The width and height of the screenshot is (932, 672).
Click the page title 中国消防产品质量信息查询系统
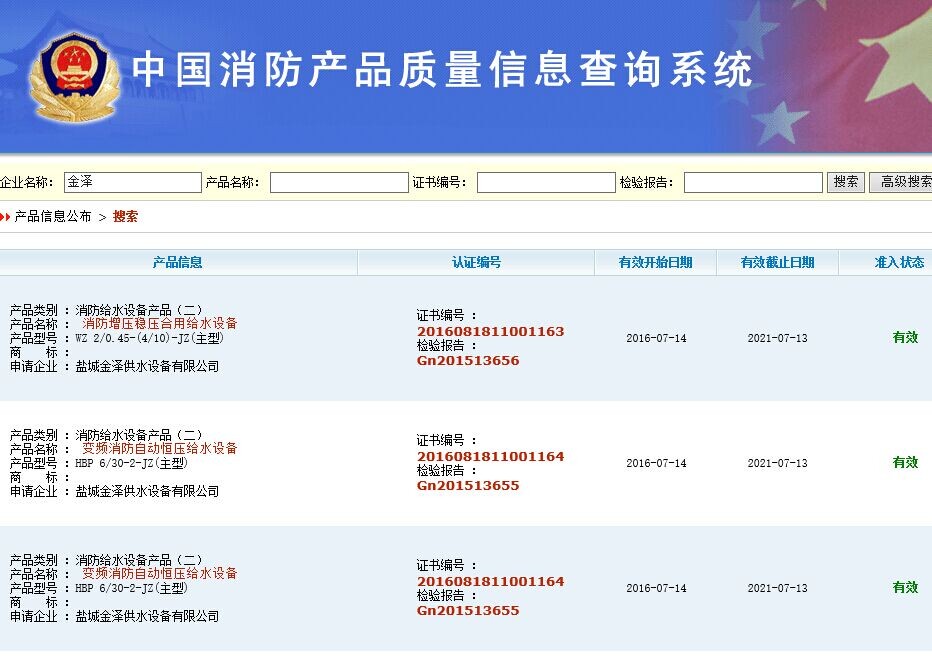tap(442, 70)
